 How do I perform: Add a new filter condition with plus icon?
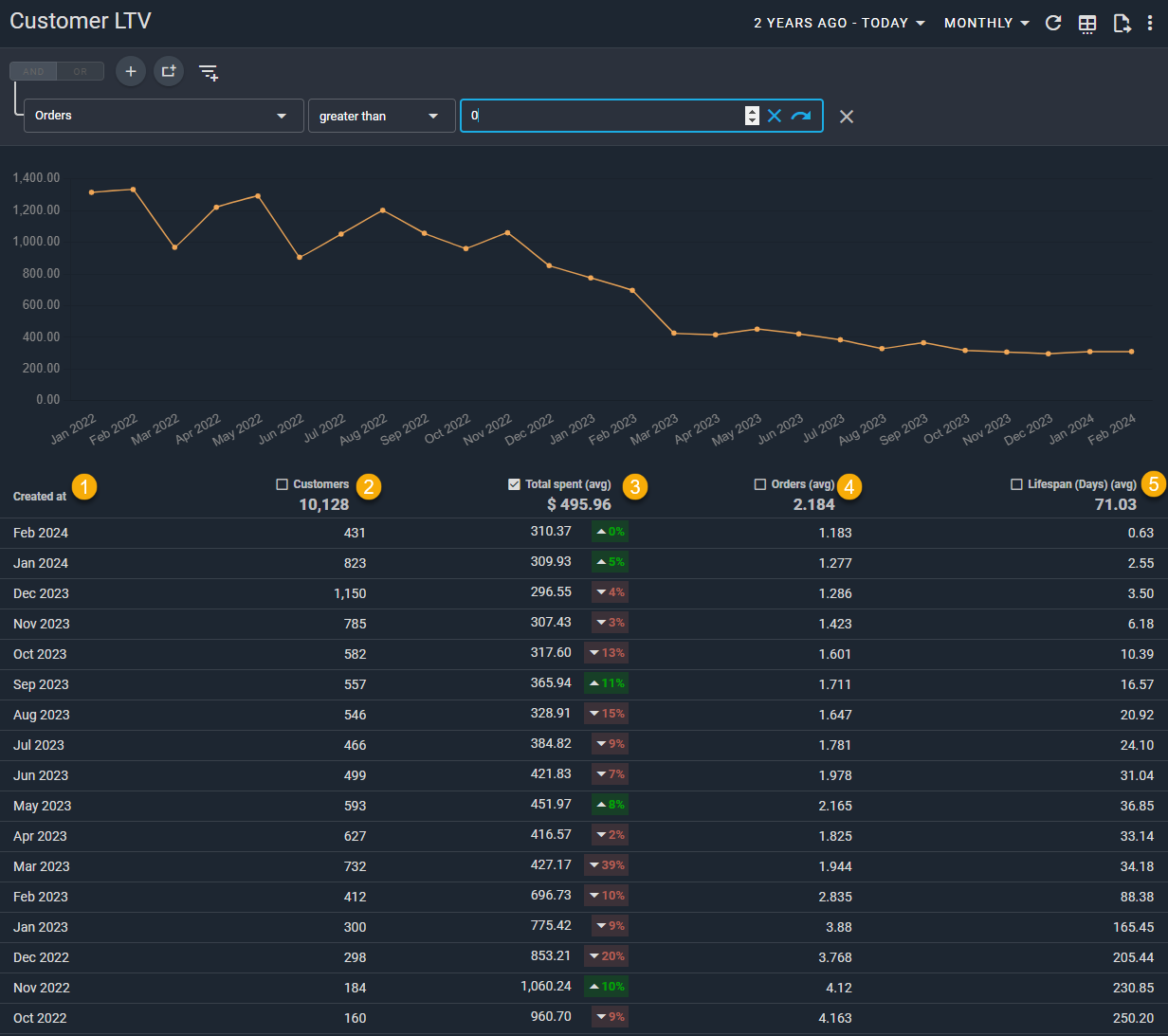click(x=130, y=71)
